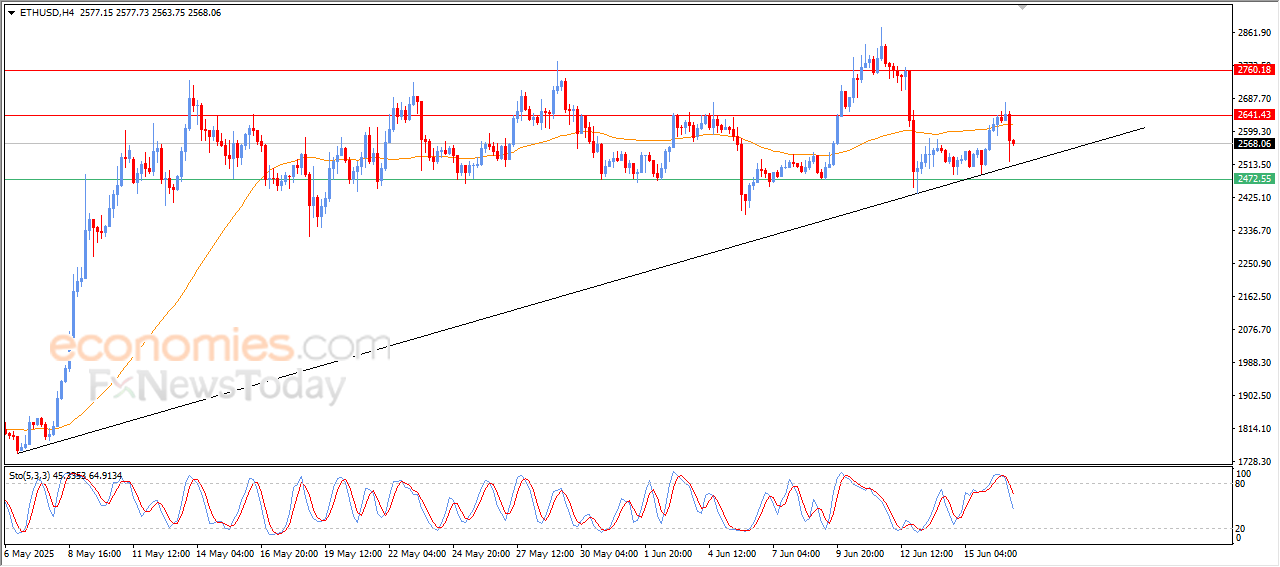Select the green 2472.55 support level label

click(x=1254, y=179)
